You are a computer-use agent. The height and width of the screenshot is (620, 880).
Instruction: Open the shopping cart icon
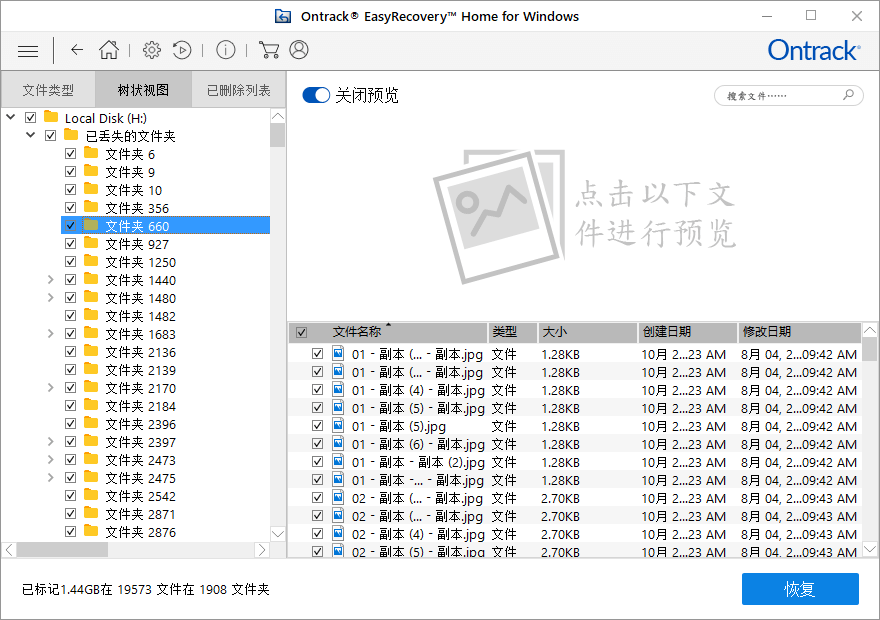pos(269,50)
